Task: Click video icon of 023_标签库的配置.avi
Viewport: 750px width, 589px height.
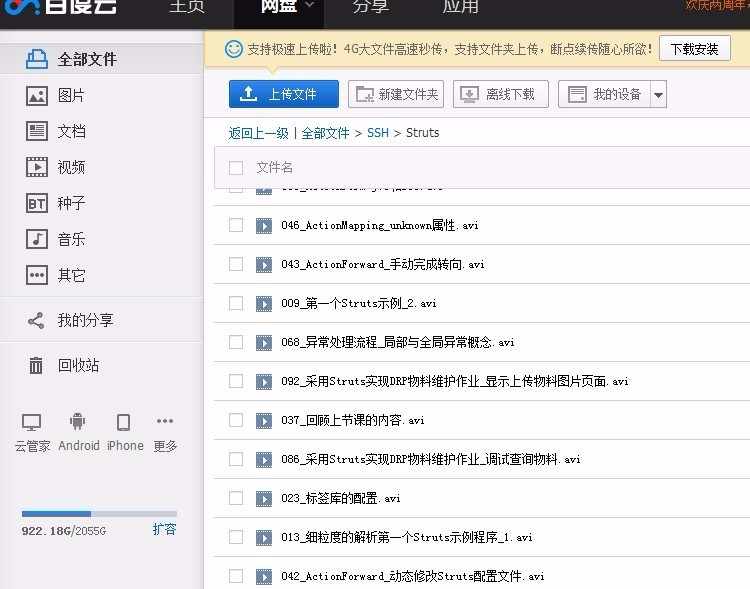Action: [264, 499]
